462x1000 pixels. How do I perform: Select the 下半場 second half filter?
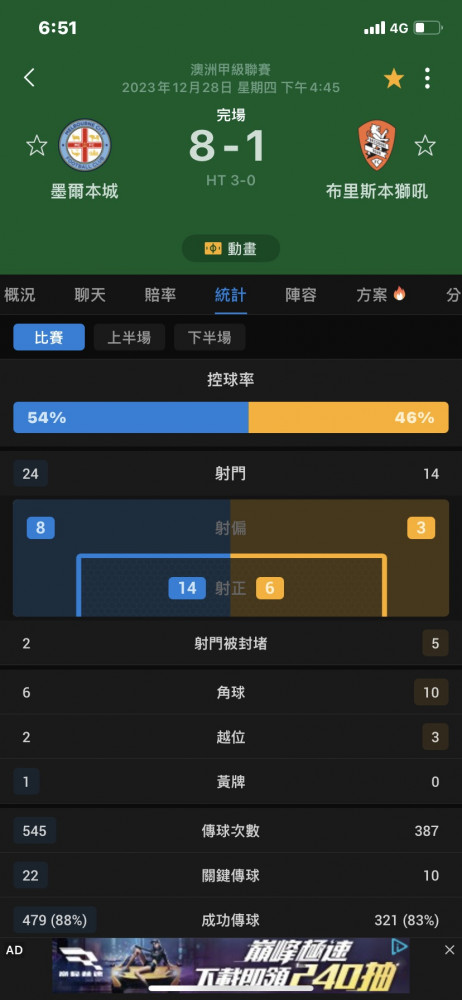210,337
